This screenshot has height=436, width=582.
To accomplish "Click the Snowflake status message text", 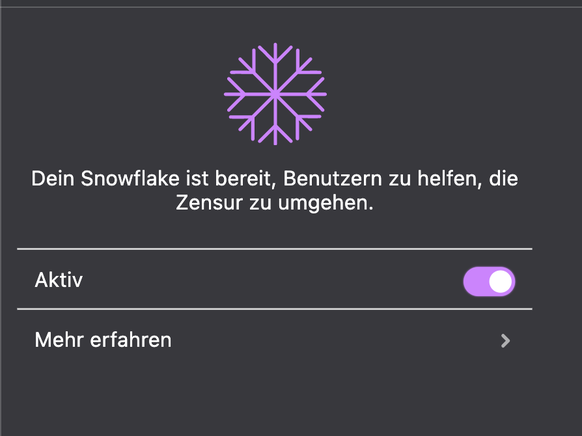I will click(275, 191).
